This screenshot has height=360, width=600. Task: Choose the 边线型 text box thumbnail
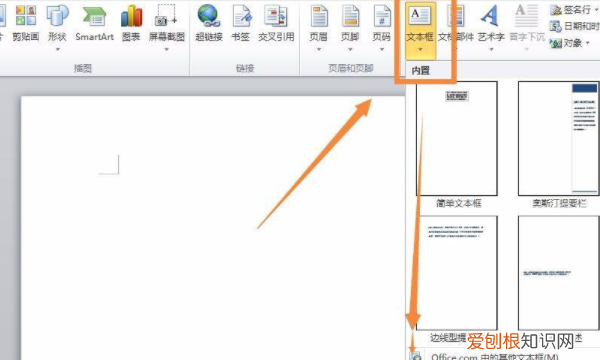(457, 272)
